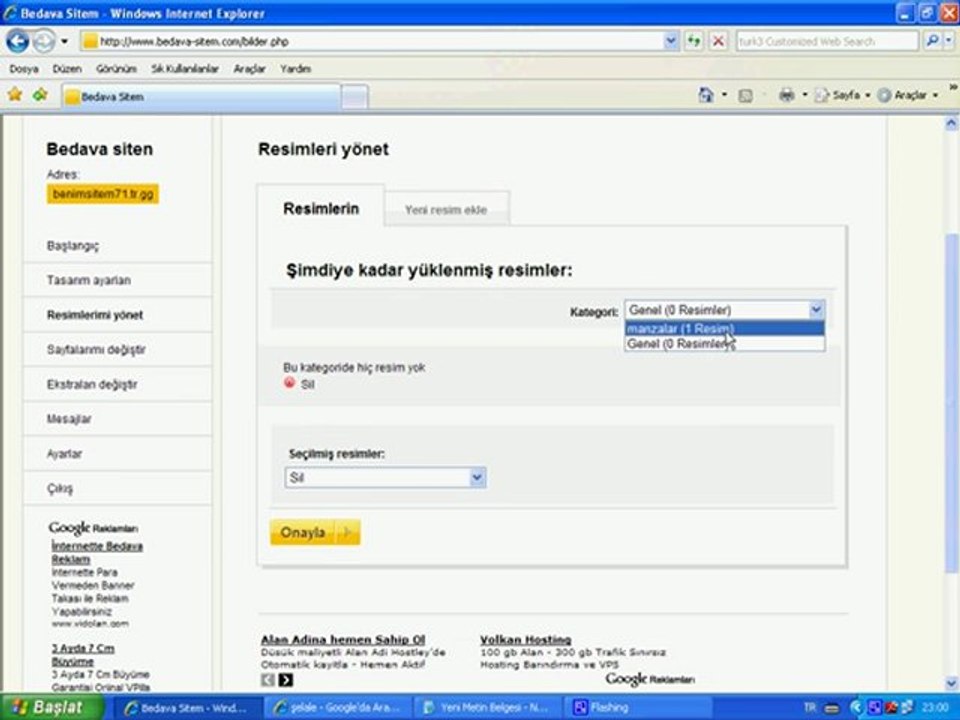Start search with the magnifier icon
The width and height of the screenshot is (960, 720).
tap(932, 41)
